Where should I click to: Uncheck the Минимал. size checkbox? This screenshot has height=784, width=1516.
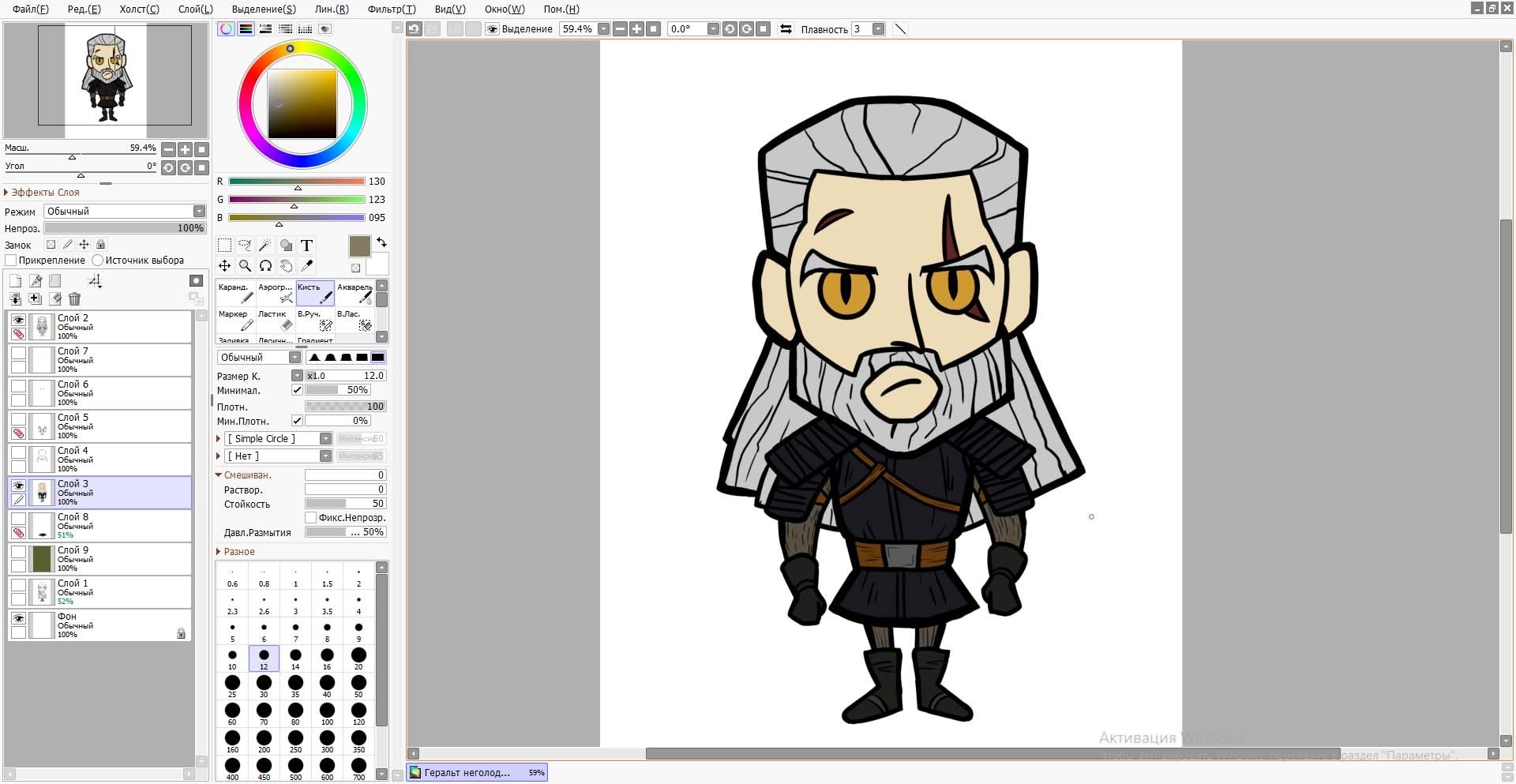[297, 390]
